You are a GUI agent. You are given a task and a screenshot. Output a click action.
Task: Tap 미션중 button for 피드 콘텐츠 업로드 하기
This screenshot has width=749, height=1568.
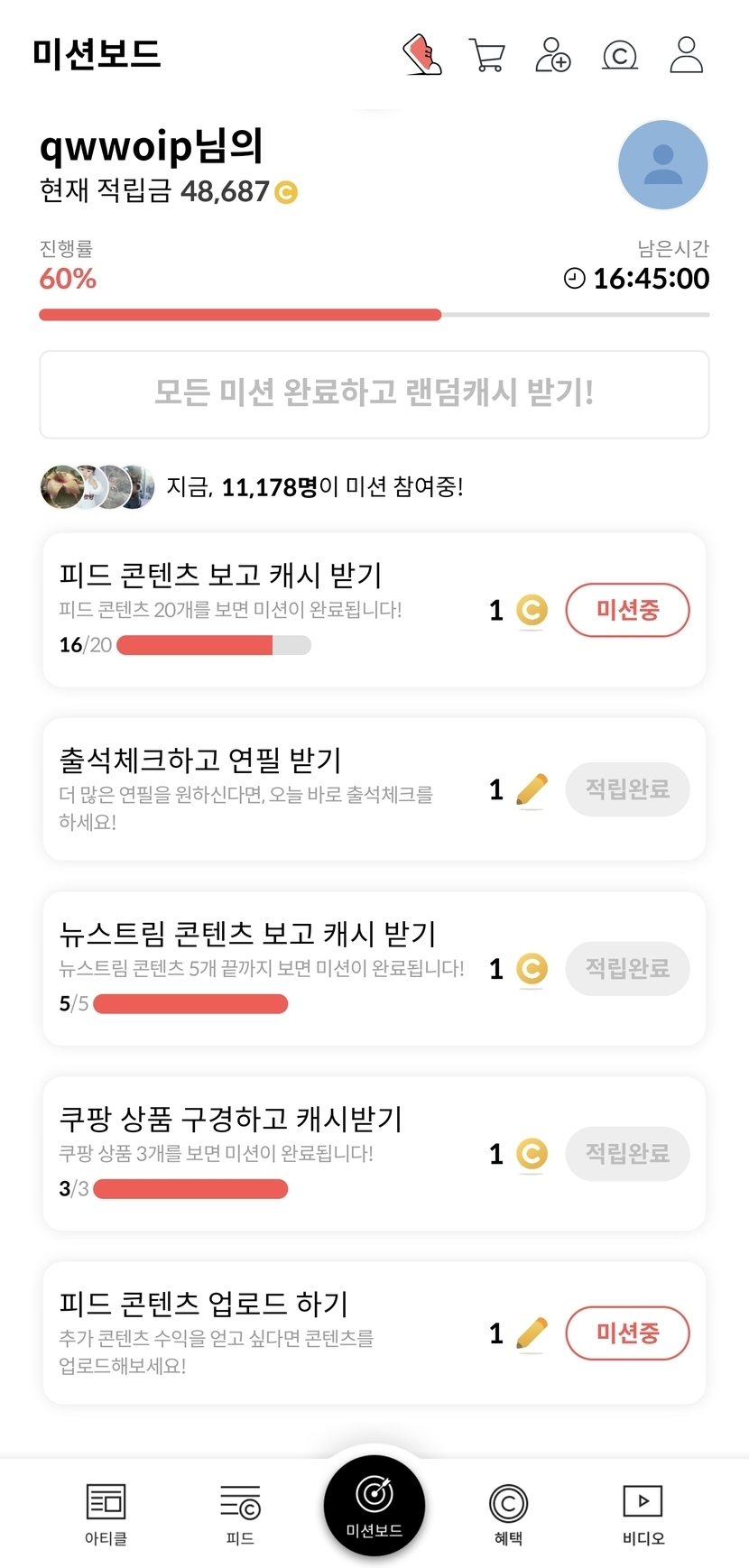tap(627, 1333)
